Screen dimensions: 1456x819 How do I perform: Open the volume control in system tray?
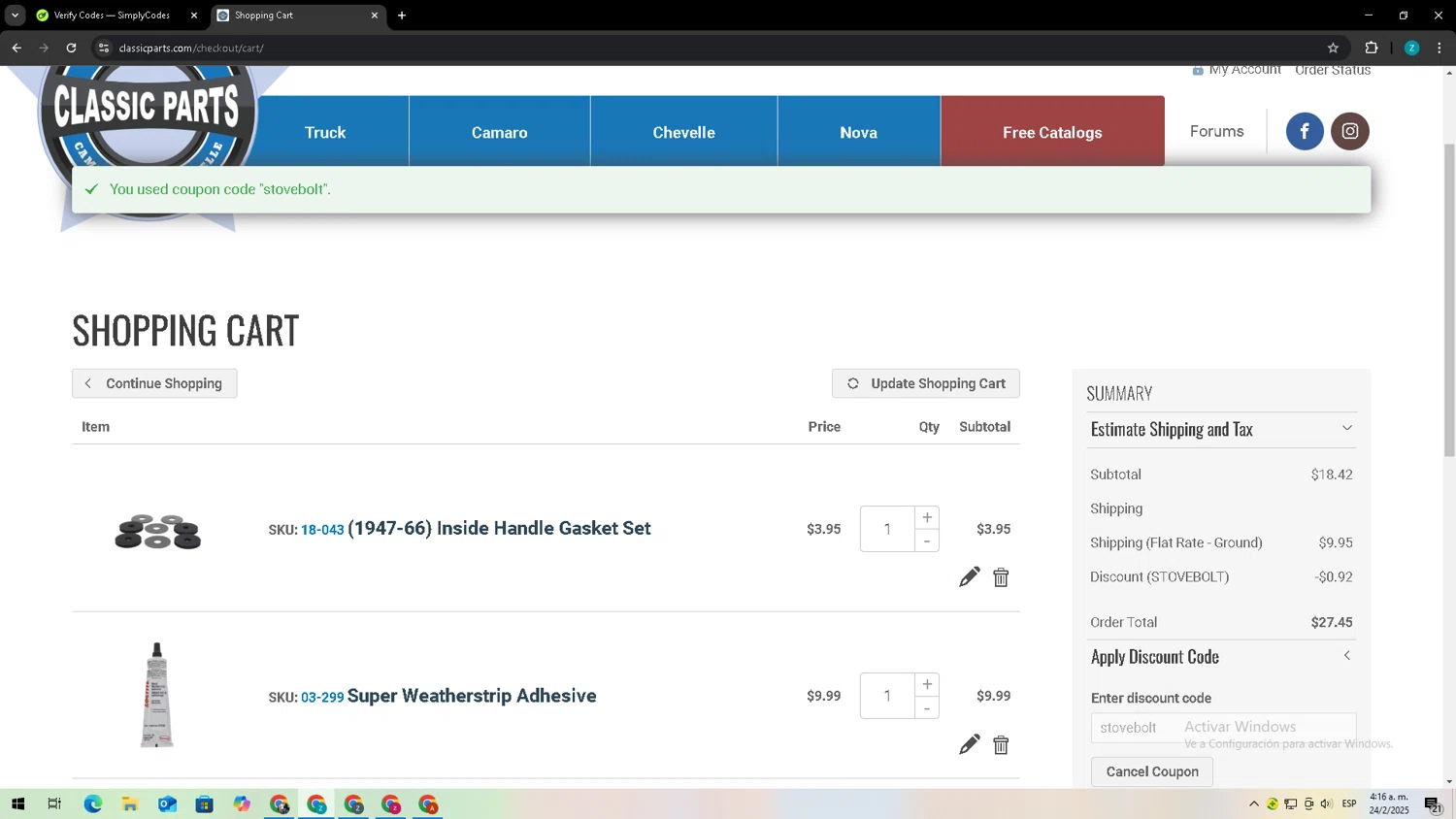(x=1327, y=803)
